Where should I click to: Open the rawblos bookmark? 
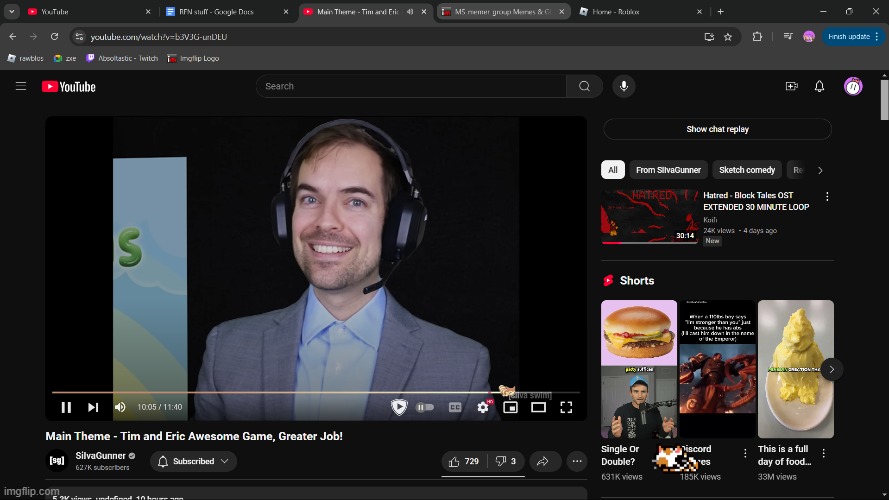pos(25,58)
